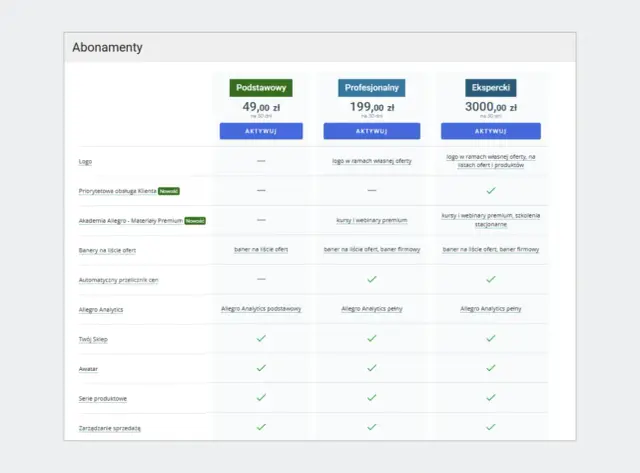Click Podstawowy dash in Akademia Allegro row
This screenshot has width=640, height=473.
click(261, 220)
